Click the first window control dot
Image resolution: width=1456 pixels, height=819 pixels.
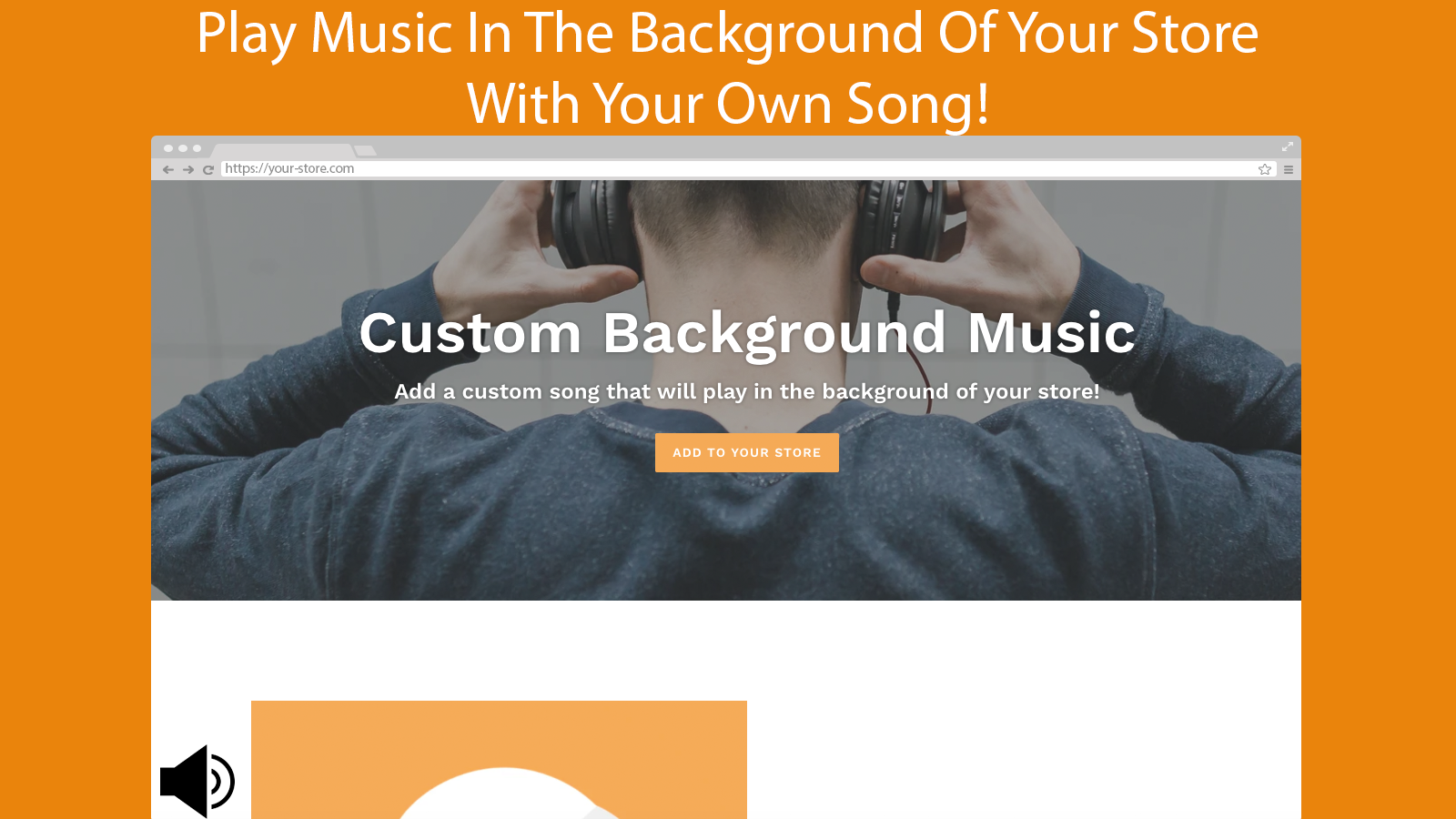(168, 148)
